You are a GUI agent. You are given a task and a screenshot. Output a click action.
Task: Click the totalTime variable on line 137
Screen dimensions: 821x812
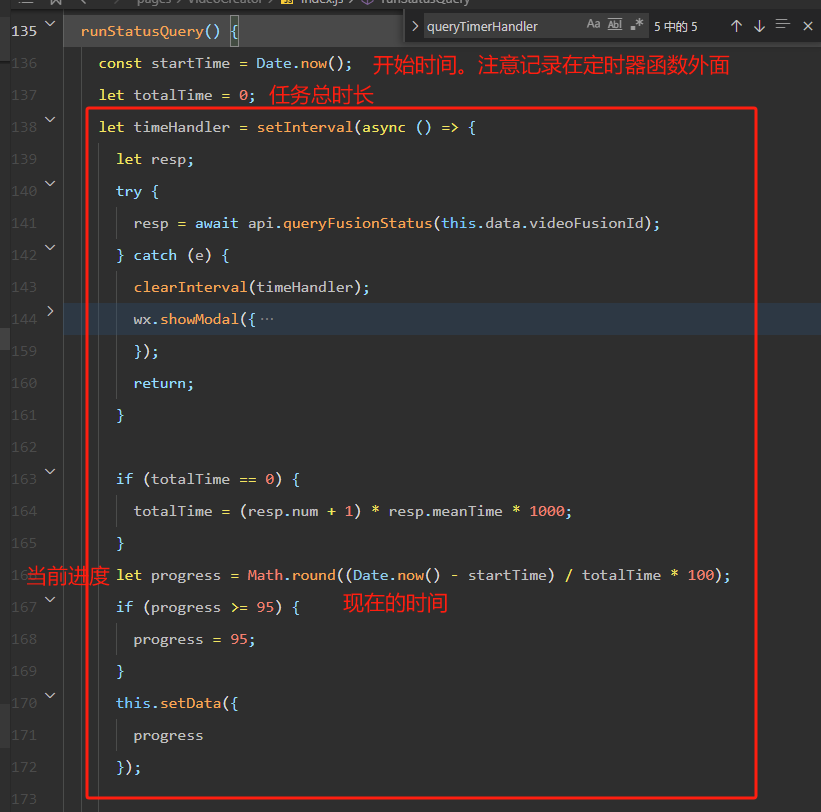coord(173,95)
